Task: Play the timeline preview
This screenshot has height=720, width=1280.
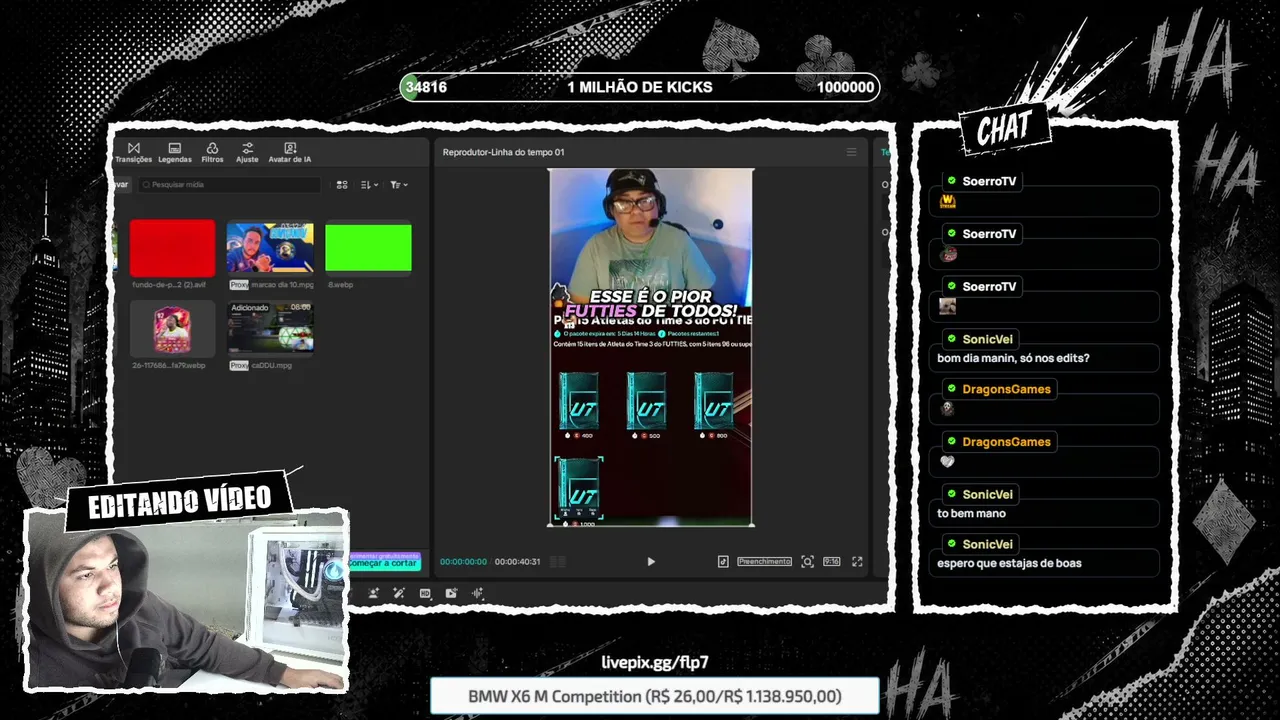Action: coord(651,562)
